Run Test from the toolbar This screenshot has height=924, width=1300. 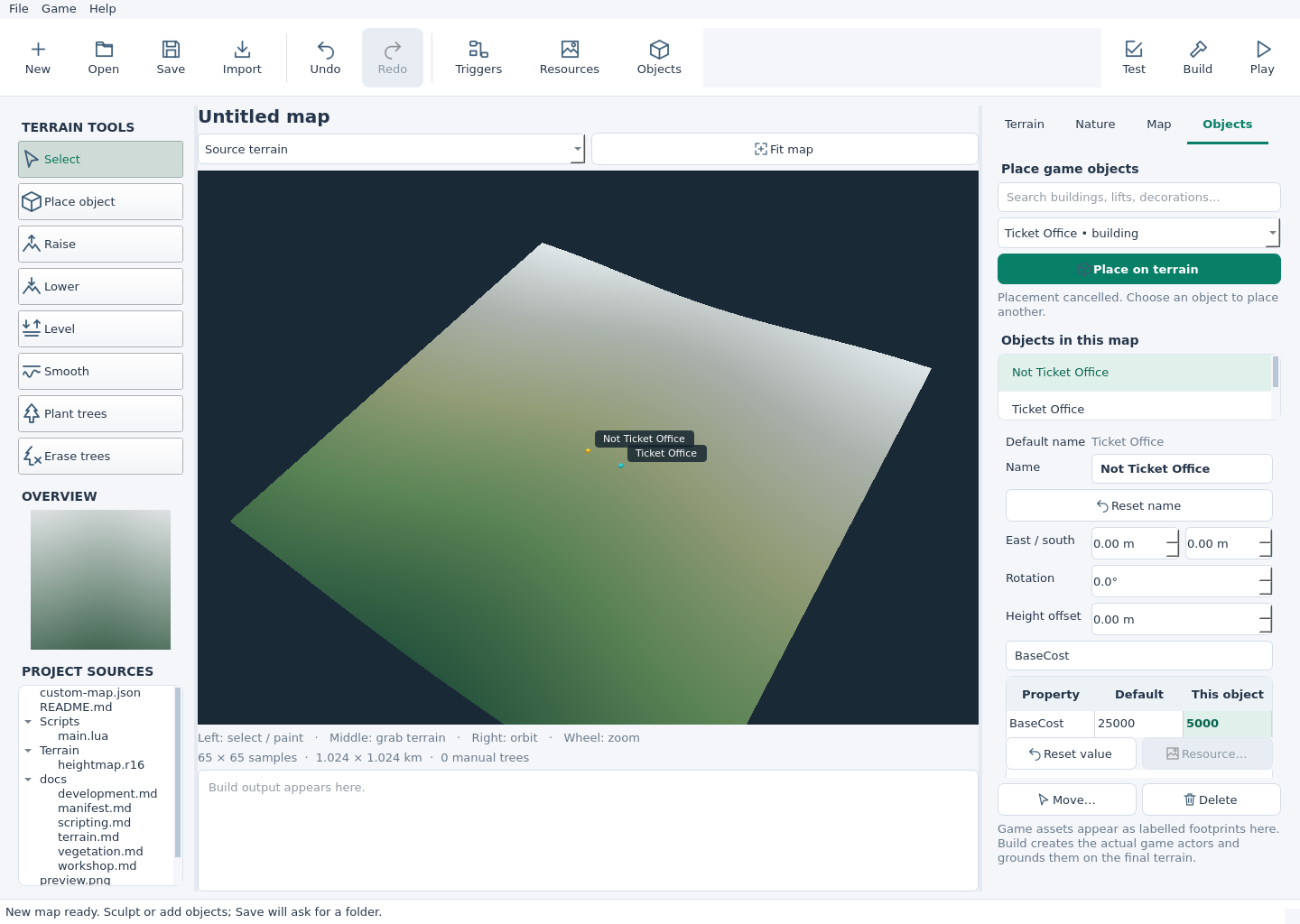click(x=1134, y=58)
